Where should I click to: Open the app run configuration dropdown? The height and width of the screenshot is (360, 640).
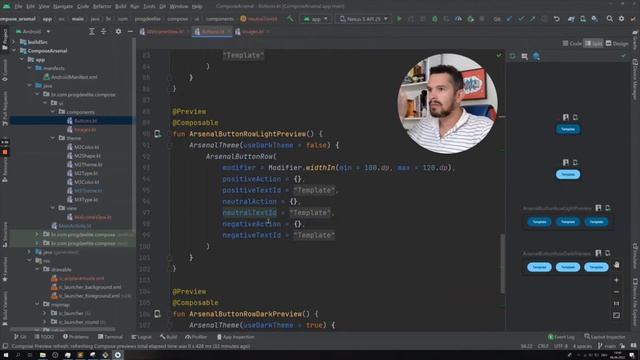(x=316, y=19)
